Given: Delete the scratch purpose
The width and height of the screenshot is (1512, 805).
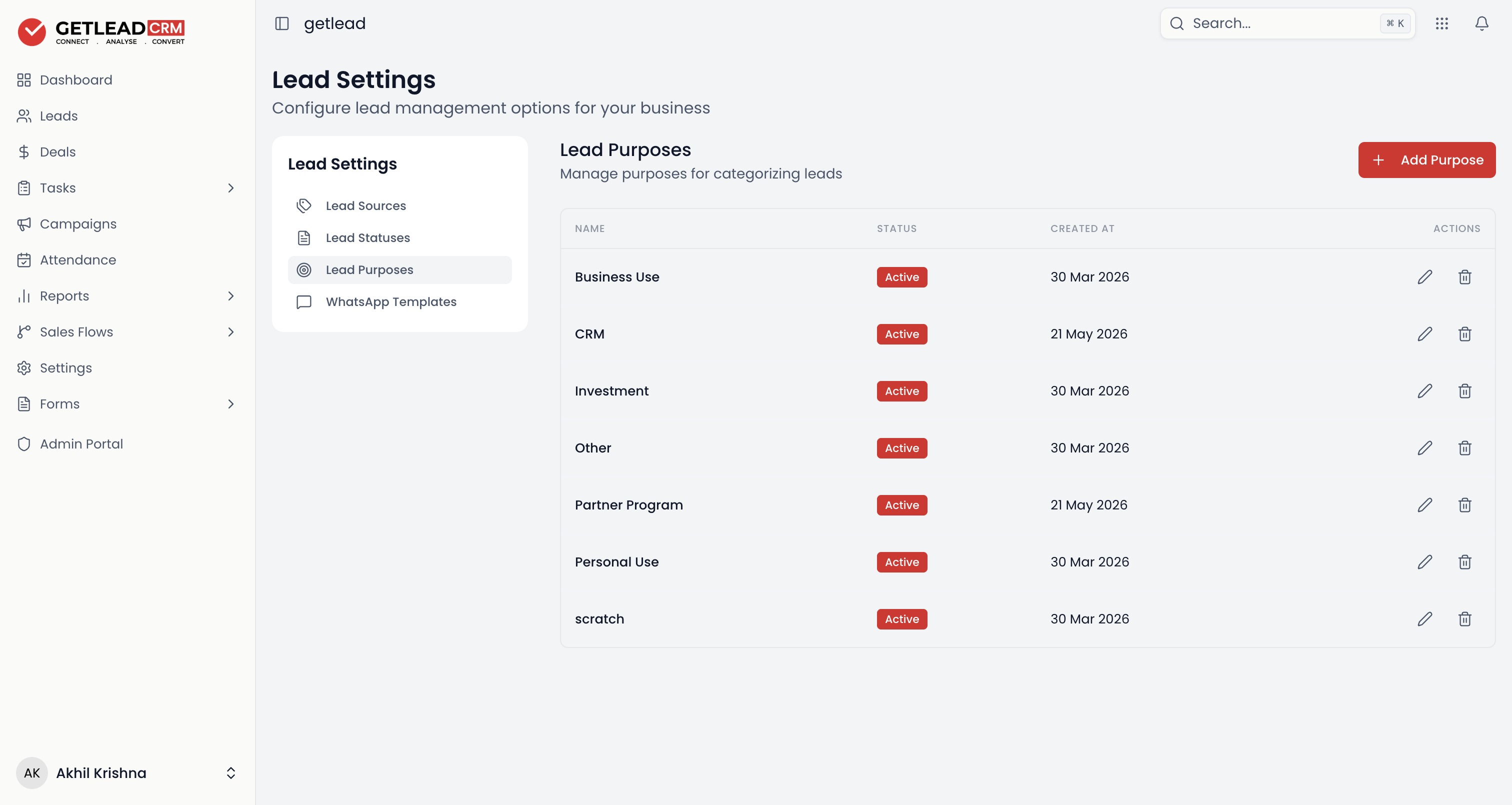Looking at the screenshot, I should [x=1464, y=619].
